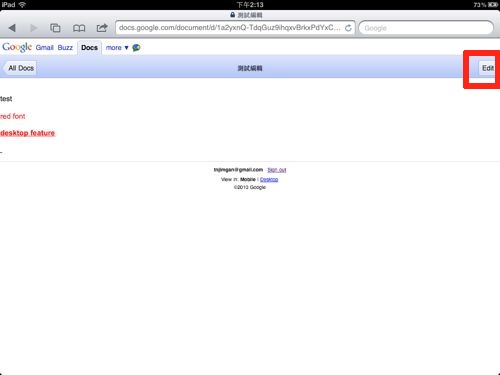Tap the share/action icon
Viewport: 500px width, 375px height.
tap(102, 28)
